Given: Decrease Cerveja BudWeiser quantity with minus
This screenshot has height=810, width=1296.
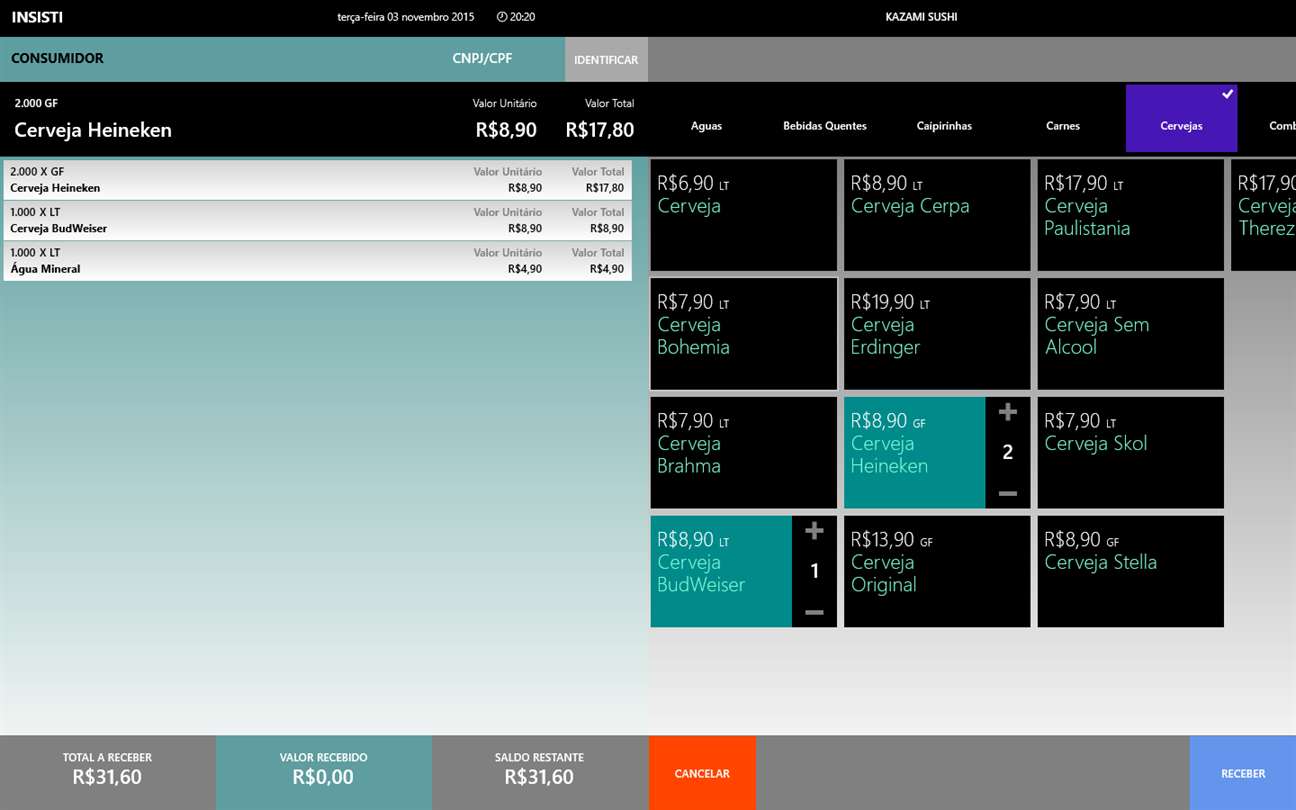Looking at the screenshot, I should (x=814, y=612).
